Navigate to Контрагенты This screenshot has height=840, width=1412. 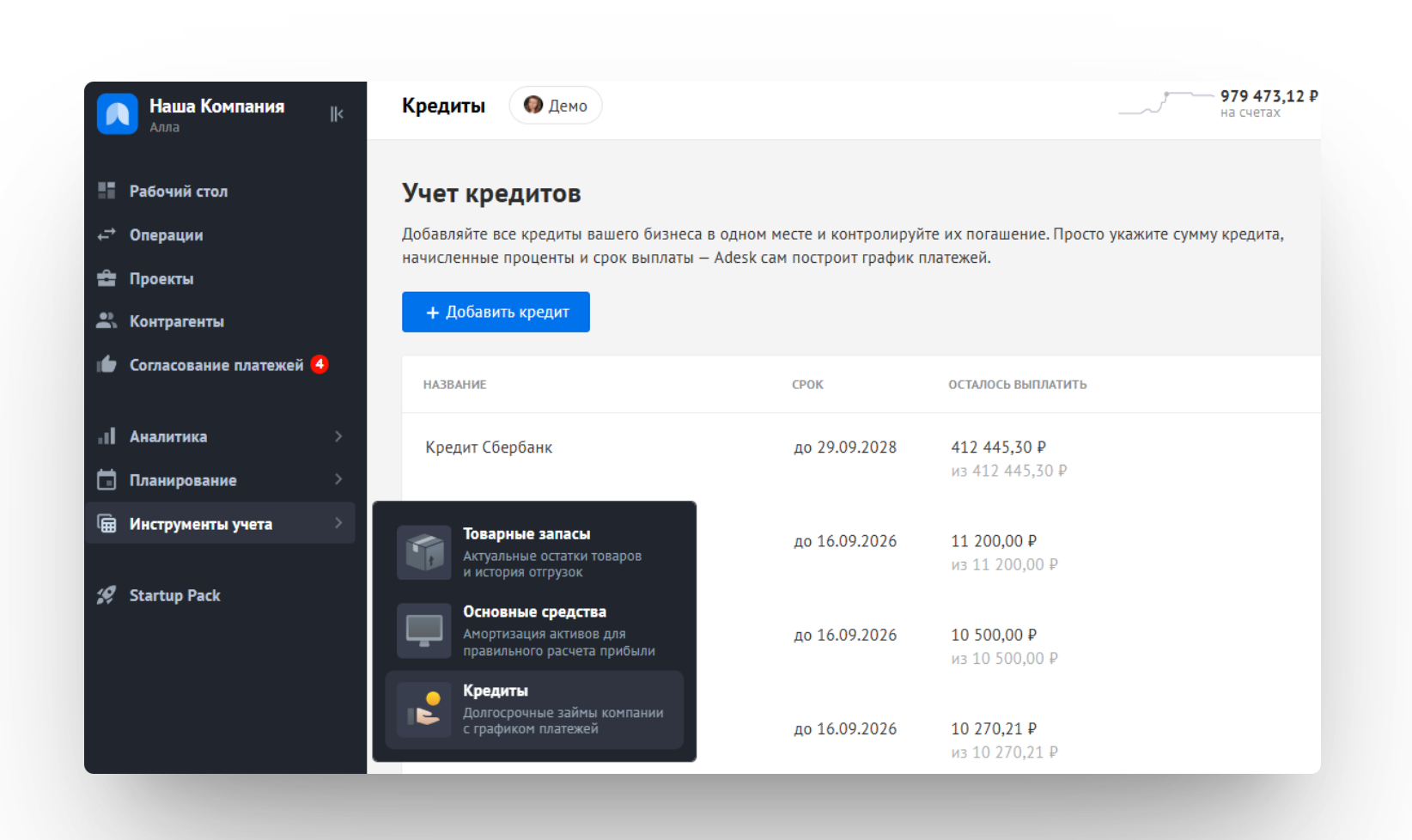click(x=177, y=322)
